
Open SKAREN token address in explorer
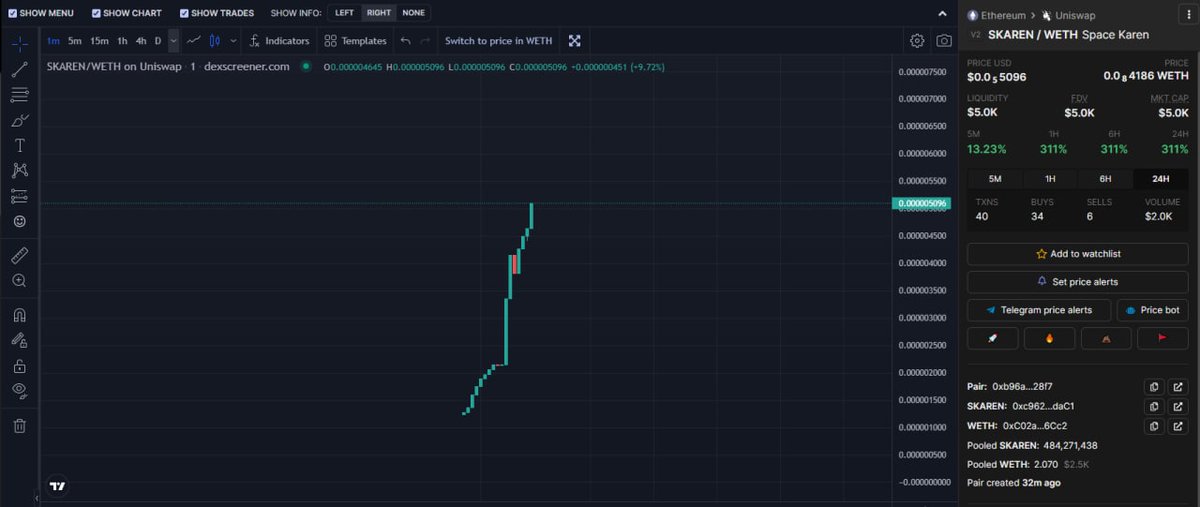(x=1178, y=406)
